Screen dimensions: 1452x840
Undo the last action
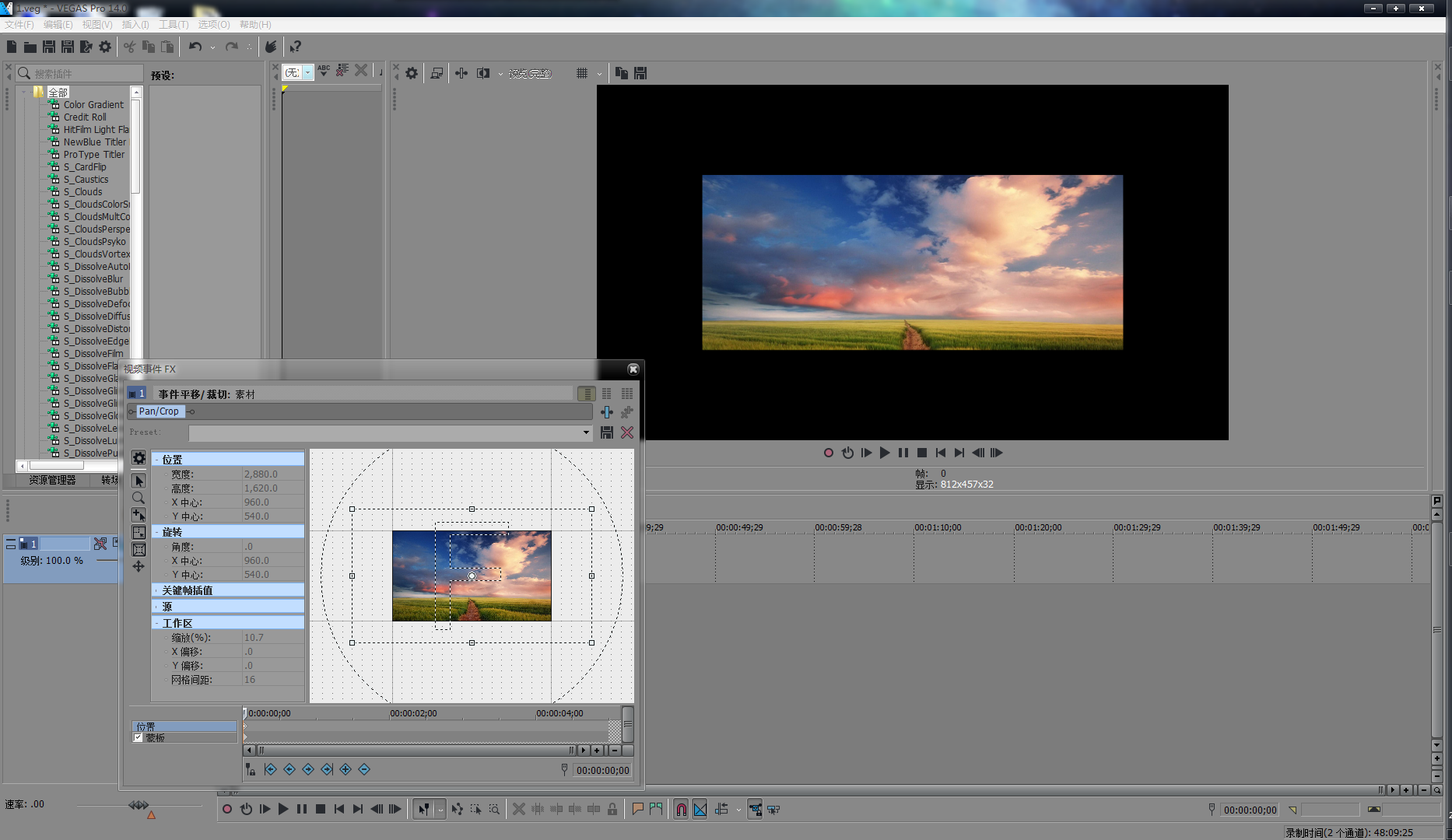pos(195,47)
